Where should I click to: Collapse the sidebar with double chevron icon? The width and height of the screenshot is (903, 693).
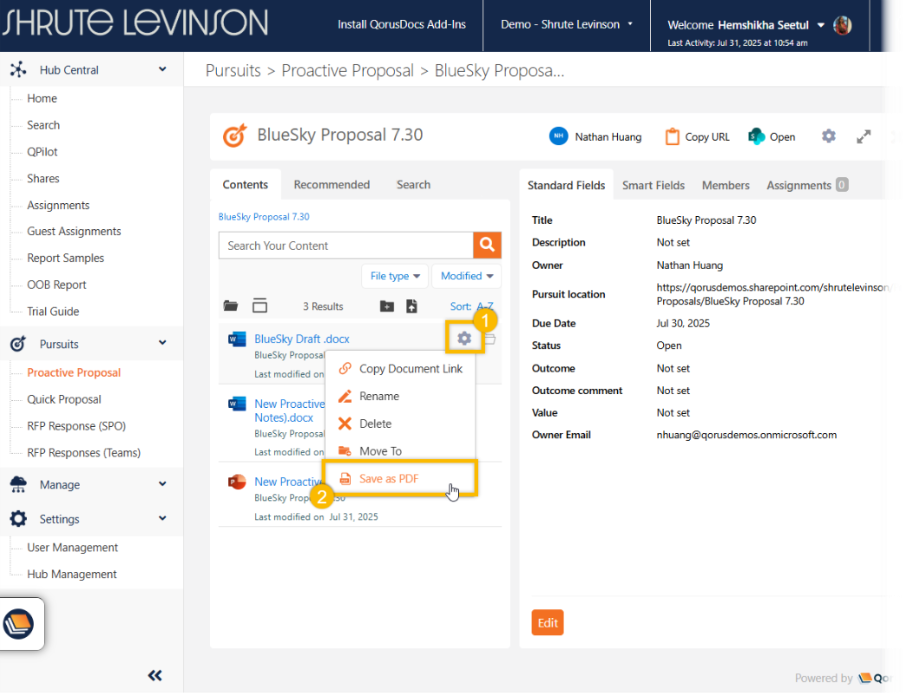(x=155, y=675)
